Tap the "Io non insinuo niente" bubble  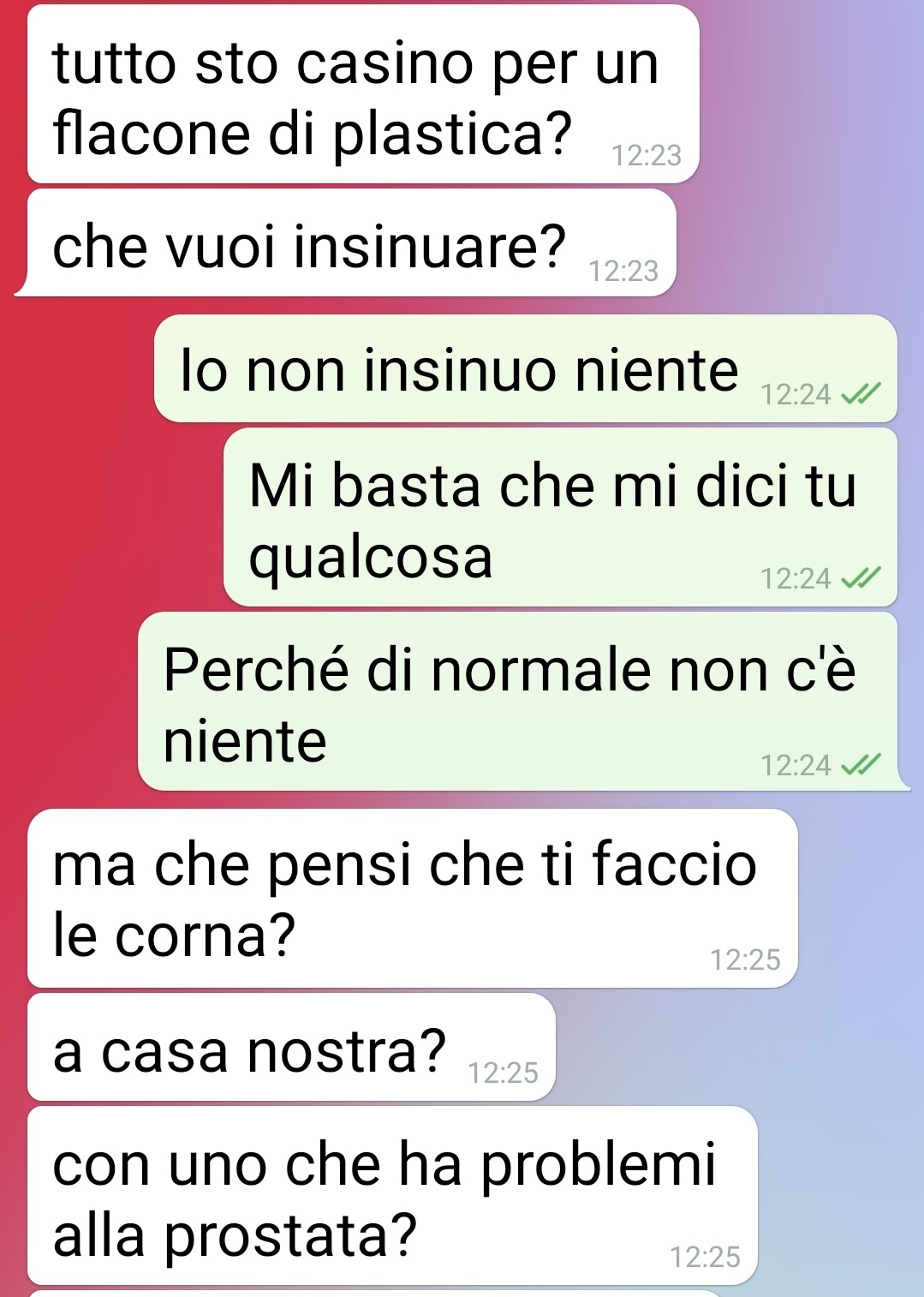525,368
